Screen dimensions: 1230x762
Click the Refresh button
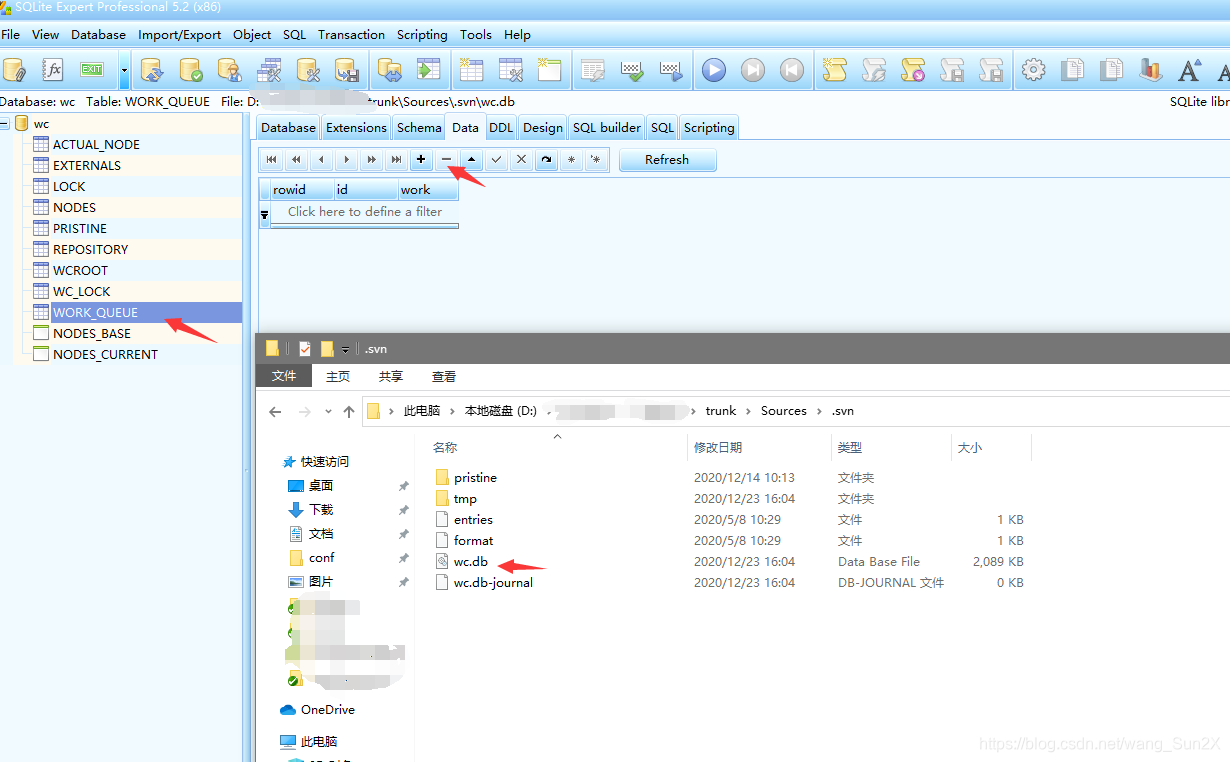667,160
